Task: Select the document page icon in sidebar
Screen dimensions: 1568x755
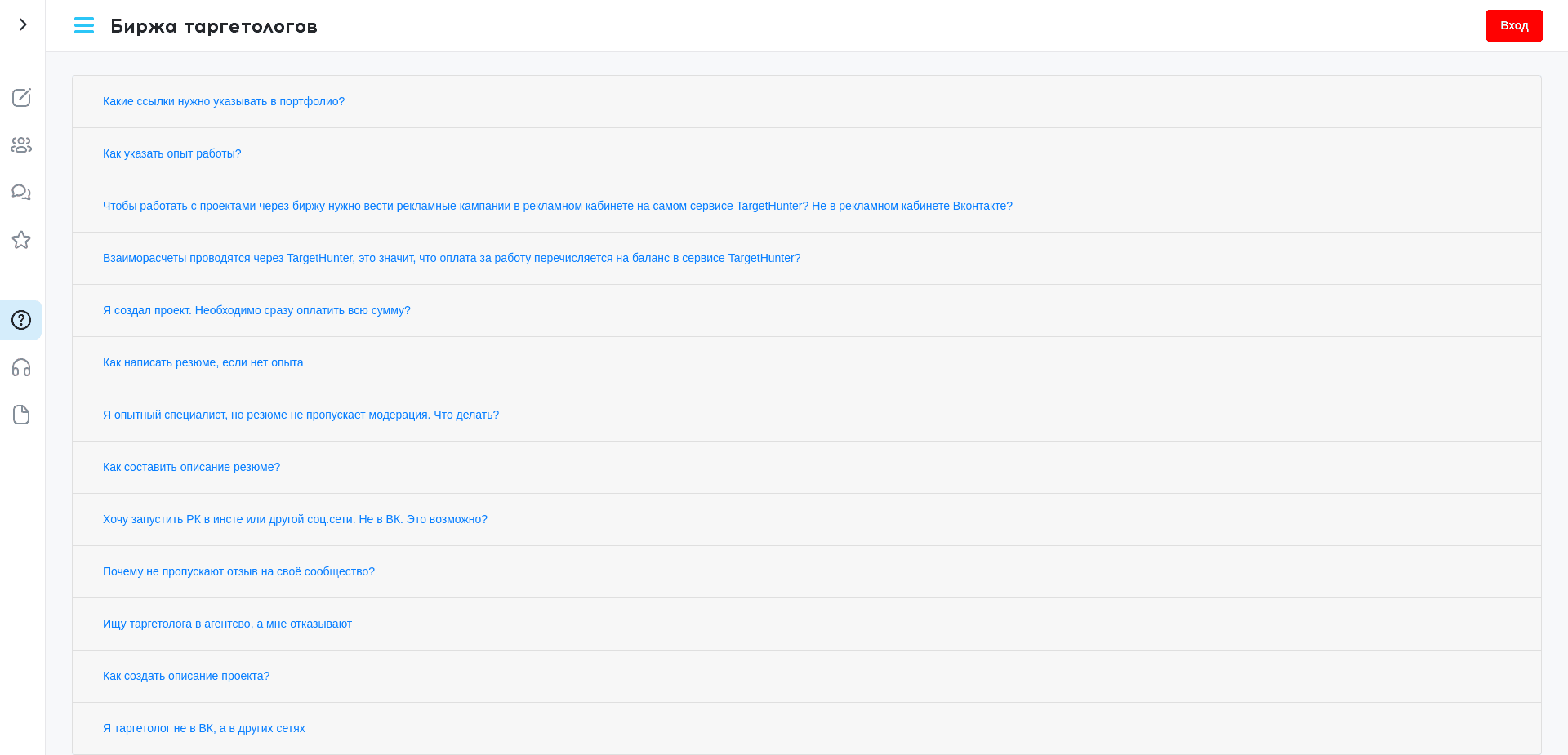Action: coord(20,415)
